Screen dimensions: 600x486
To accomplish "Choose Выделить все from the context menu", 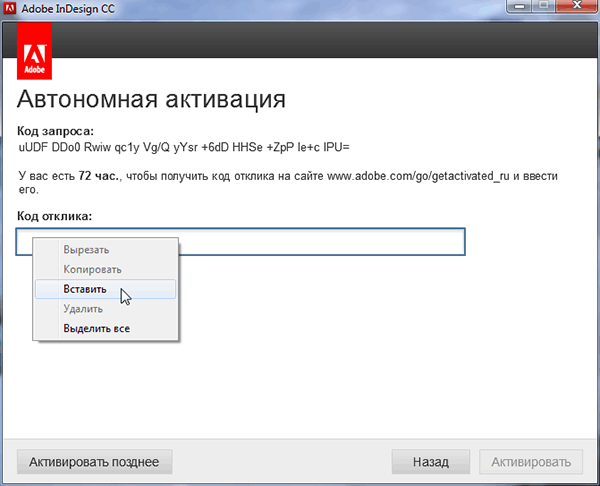I will tap(105, 328).
